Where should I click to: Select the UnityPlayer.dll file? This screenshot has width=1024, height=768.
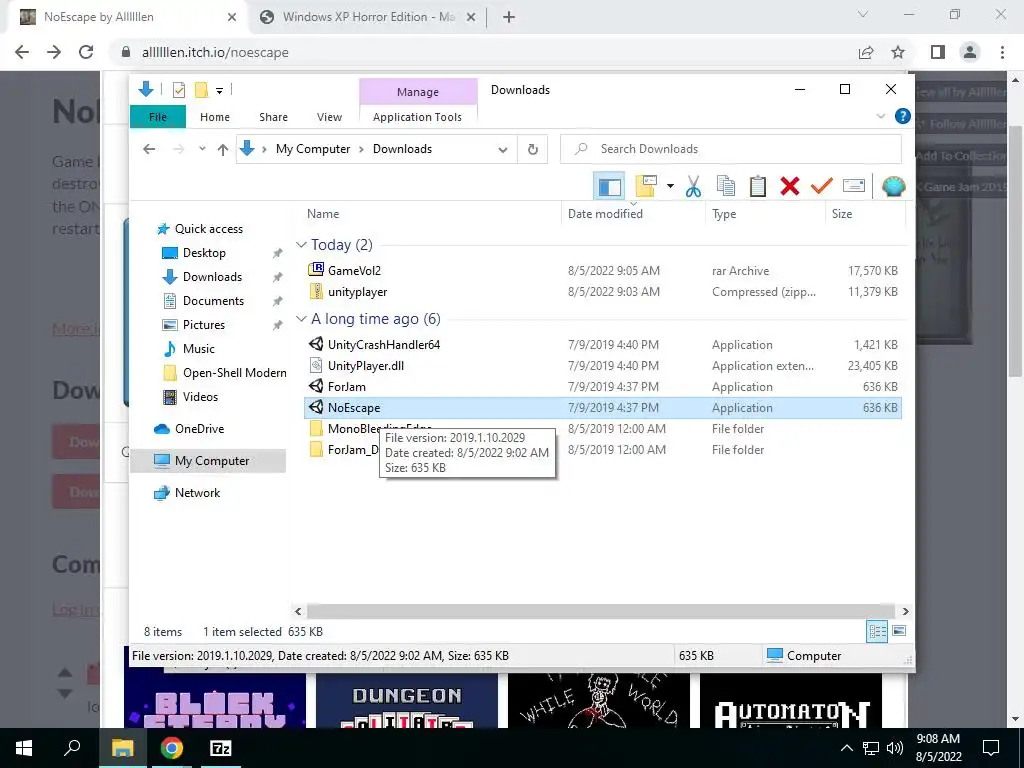[366, 366]
